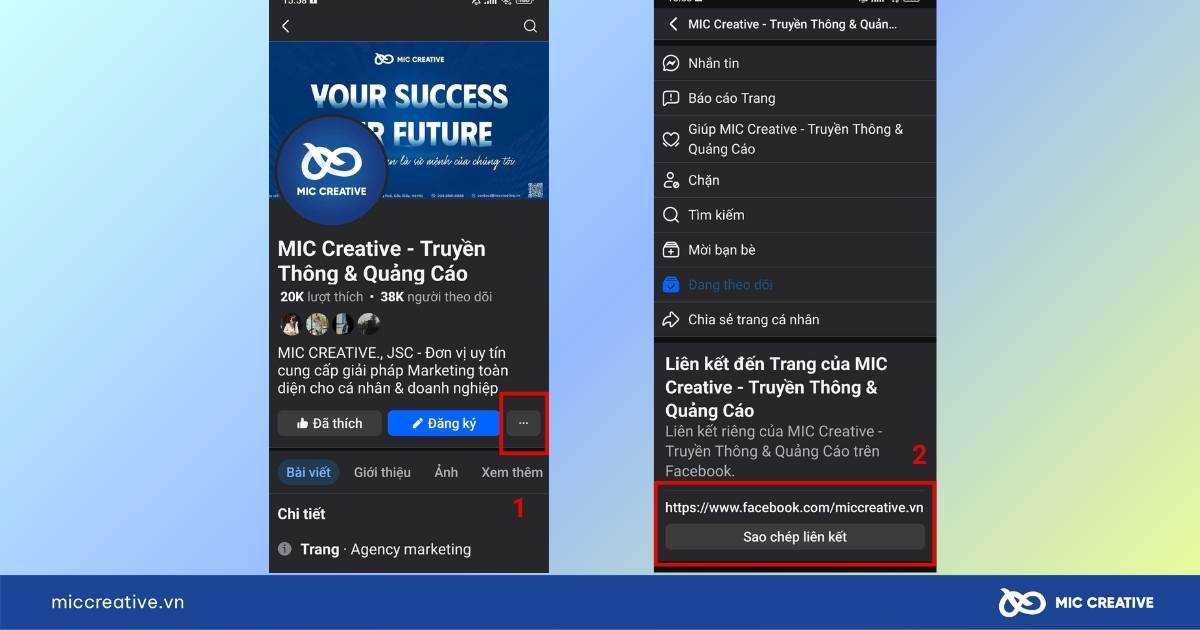
Task: Select Giúp MIC Creative menu entry
Action: coord(795,139)
